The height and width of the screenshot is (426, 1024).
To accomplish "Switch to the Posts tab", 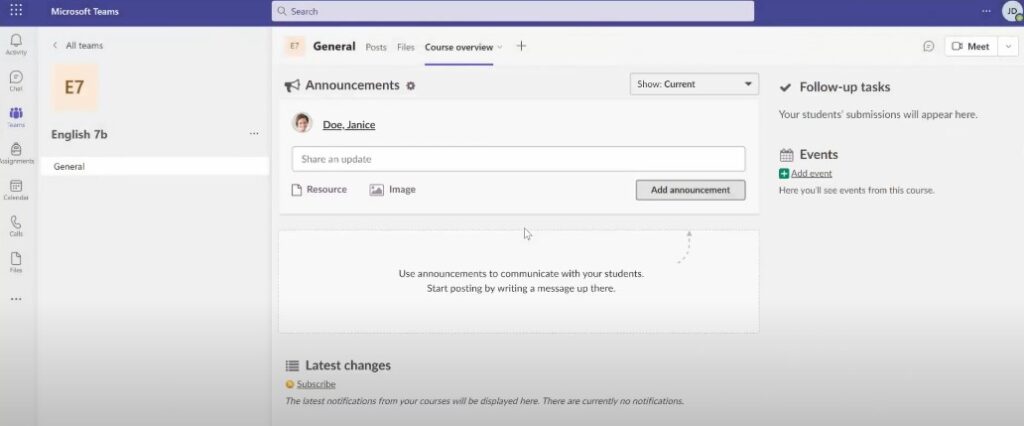I will 376,47.
